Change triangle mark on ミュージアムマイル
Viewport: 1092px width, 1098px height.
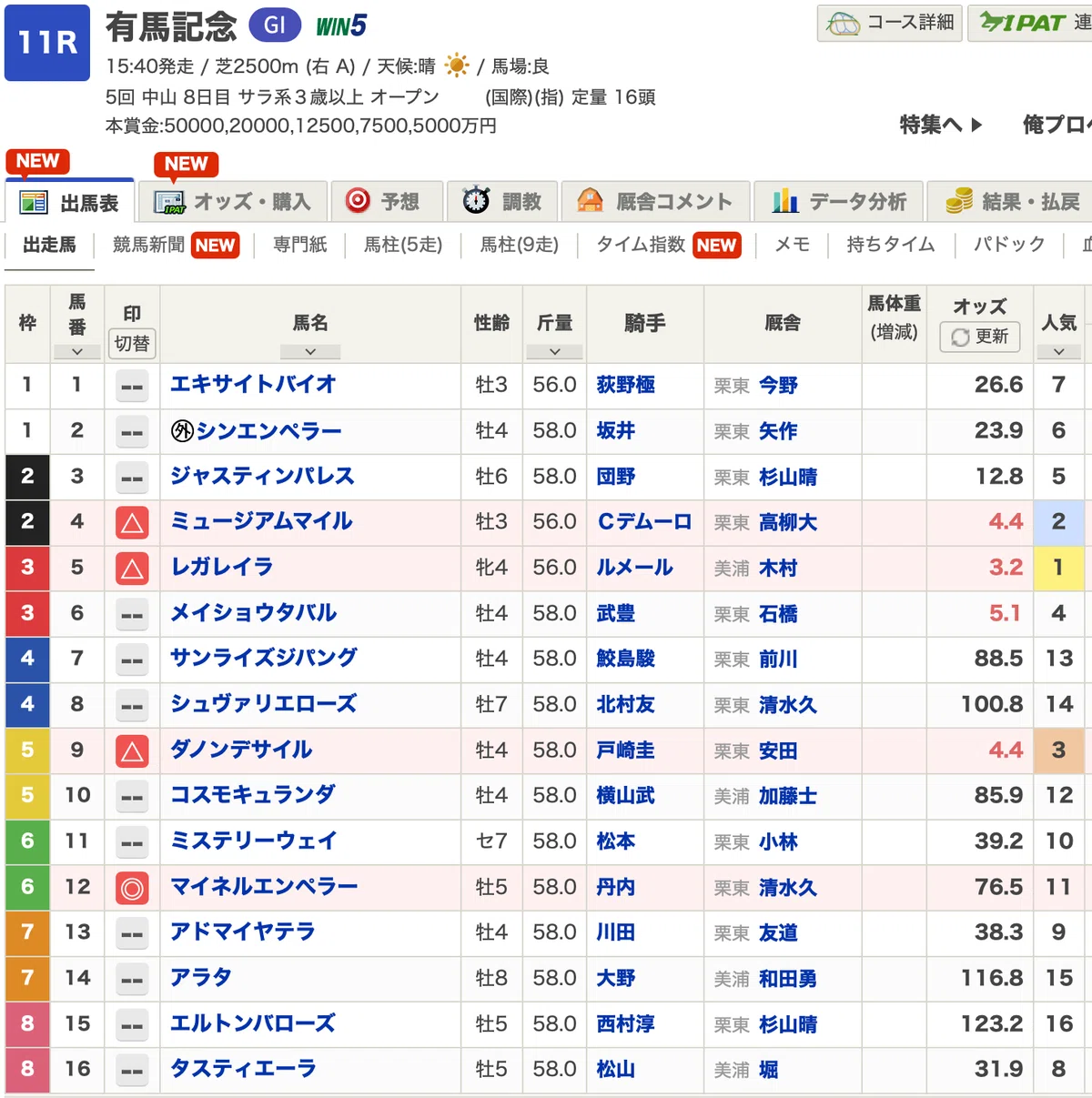click(132, 522)
